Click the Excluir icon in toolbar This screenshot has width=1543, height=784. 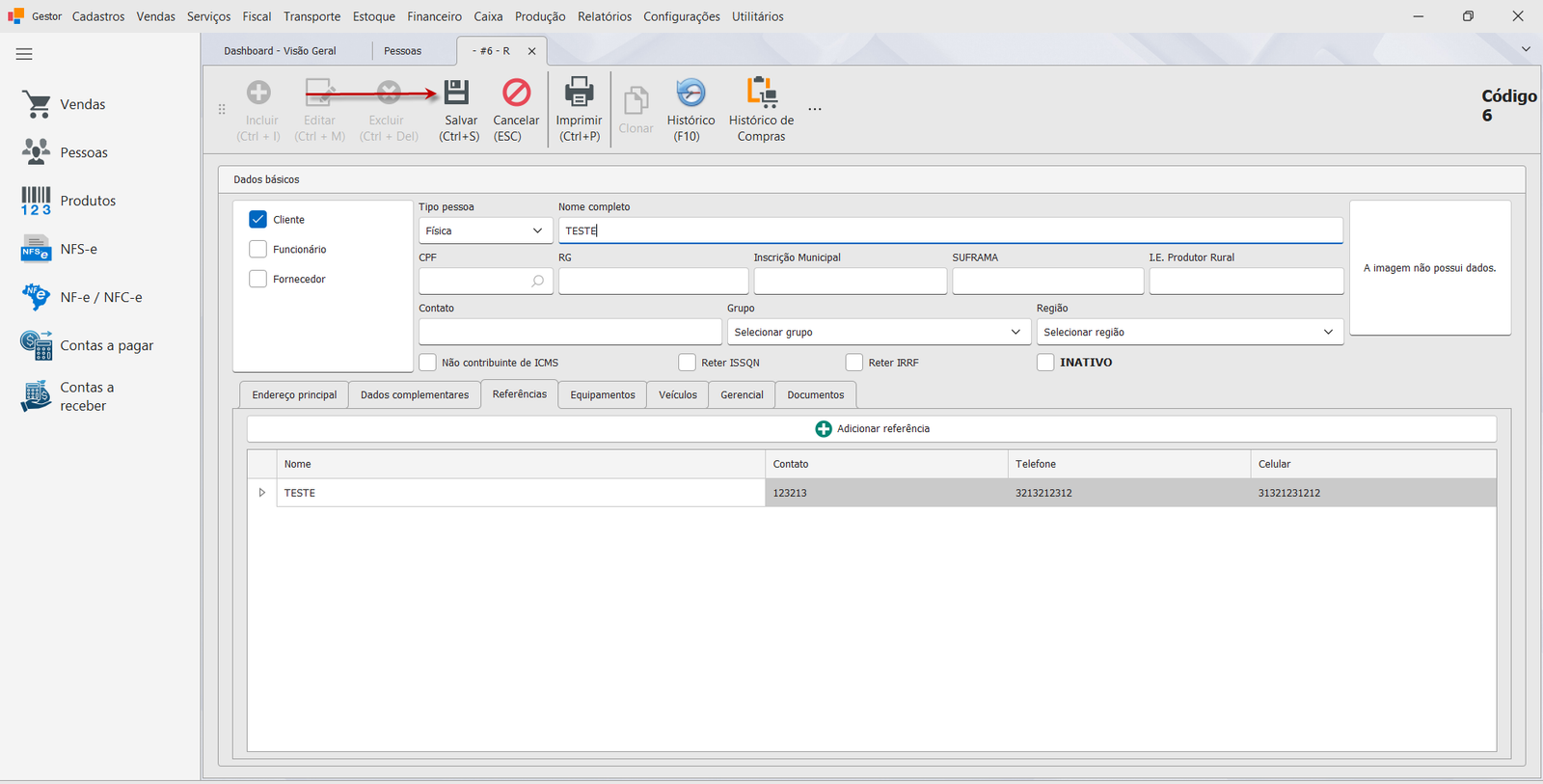tap(388, 93)
